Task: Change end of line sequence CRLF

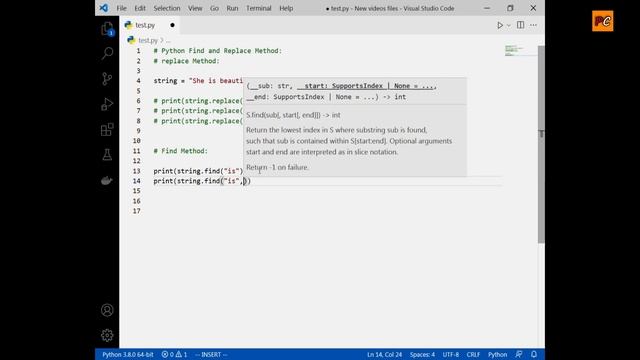Action: (x=473, y=354)
